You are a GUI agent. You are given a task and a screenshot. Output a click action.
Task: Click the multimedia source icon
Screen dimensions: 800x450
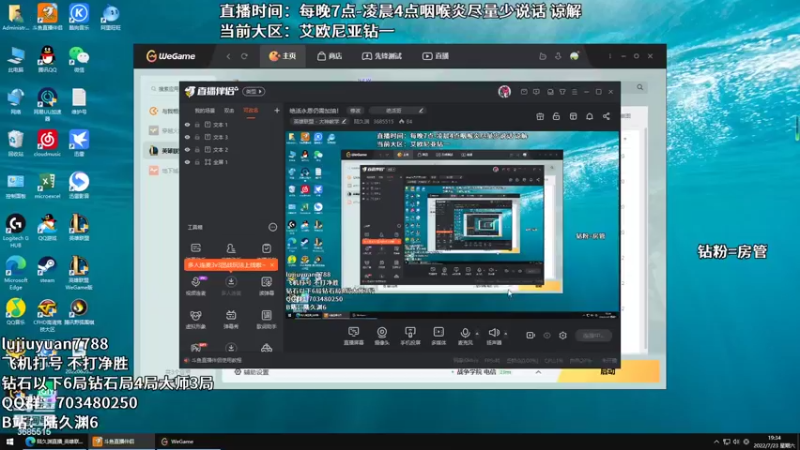(438, 333)
